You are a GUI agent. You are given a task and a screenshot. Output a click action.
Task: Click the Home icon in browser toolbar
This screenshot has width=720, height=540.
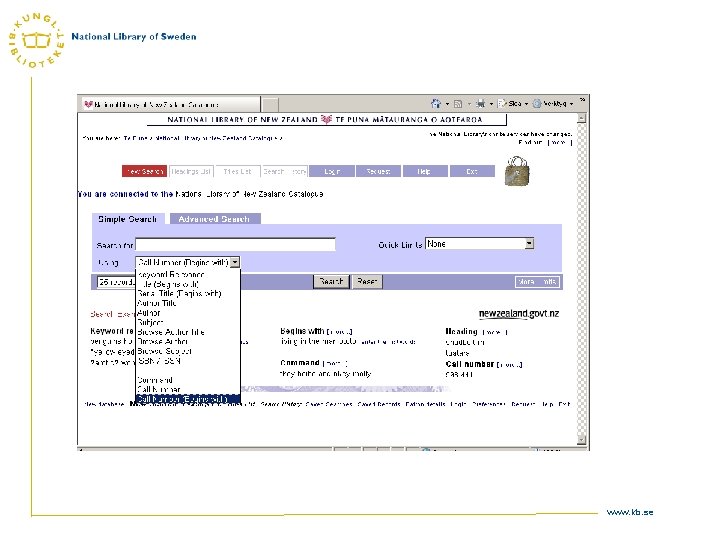(x=436, y=103)
